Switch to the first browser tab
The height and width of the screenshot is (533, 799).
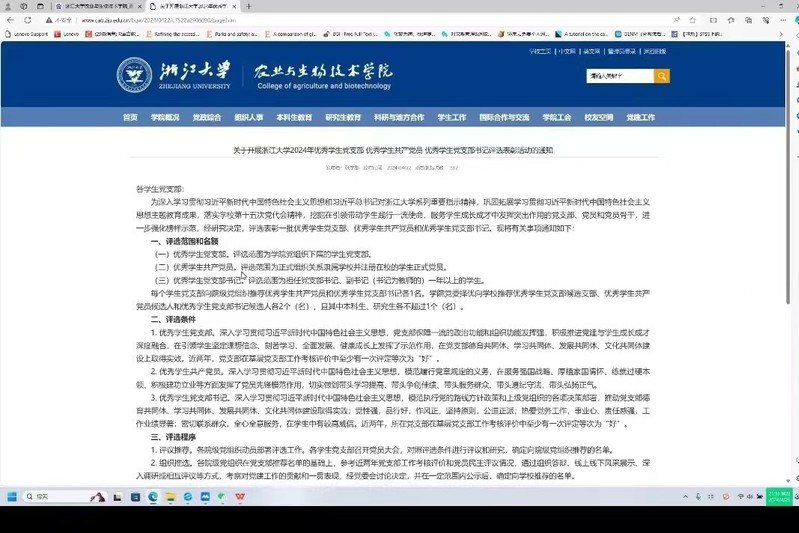pos(98,7)
